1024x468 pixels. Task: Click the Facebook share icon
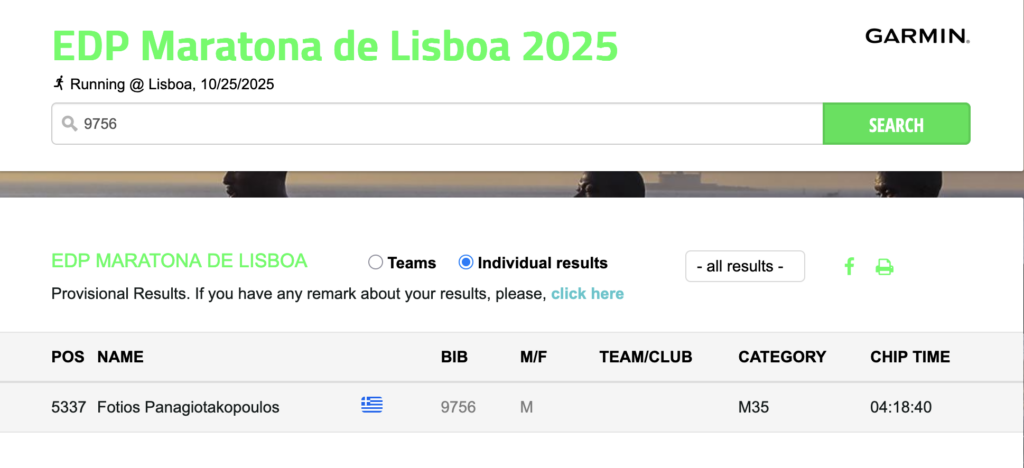(x=849, y=266)
